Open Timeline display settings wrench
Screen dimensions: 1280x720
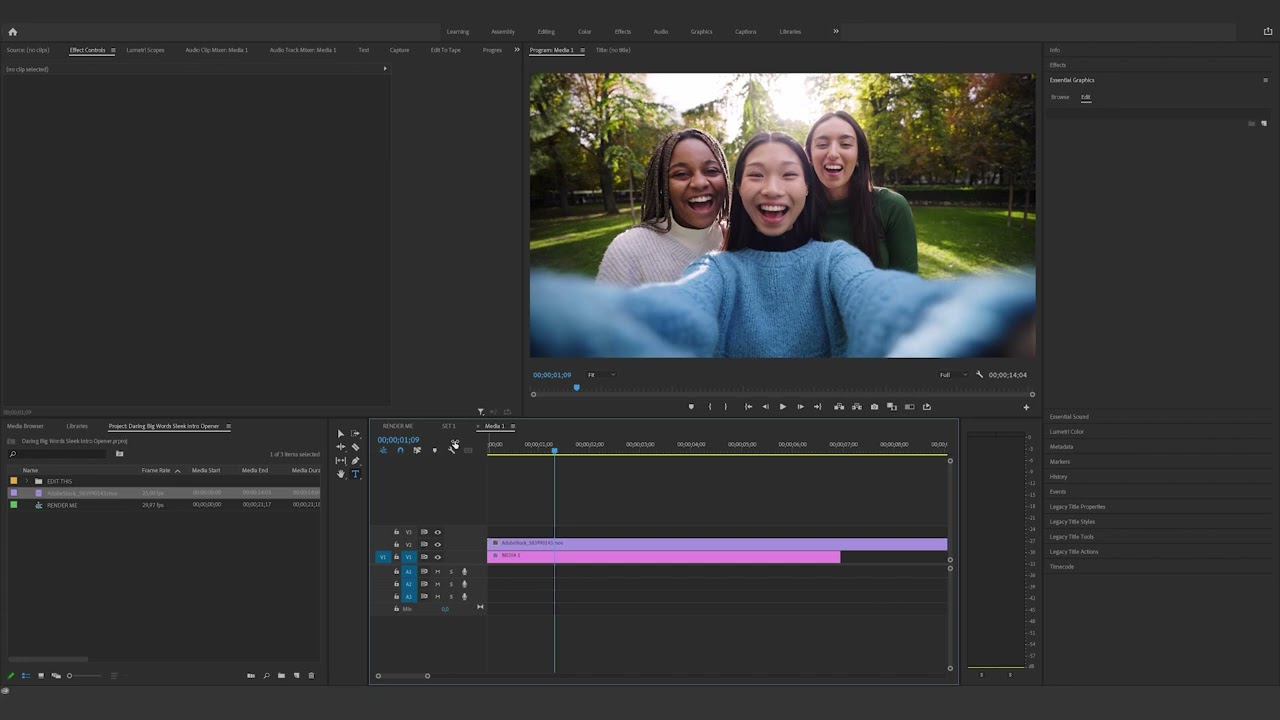[x=451, y=450]
